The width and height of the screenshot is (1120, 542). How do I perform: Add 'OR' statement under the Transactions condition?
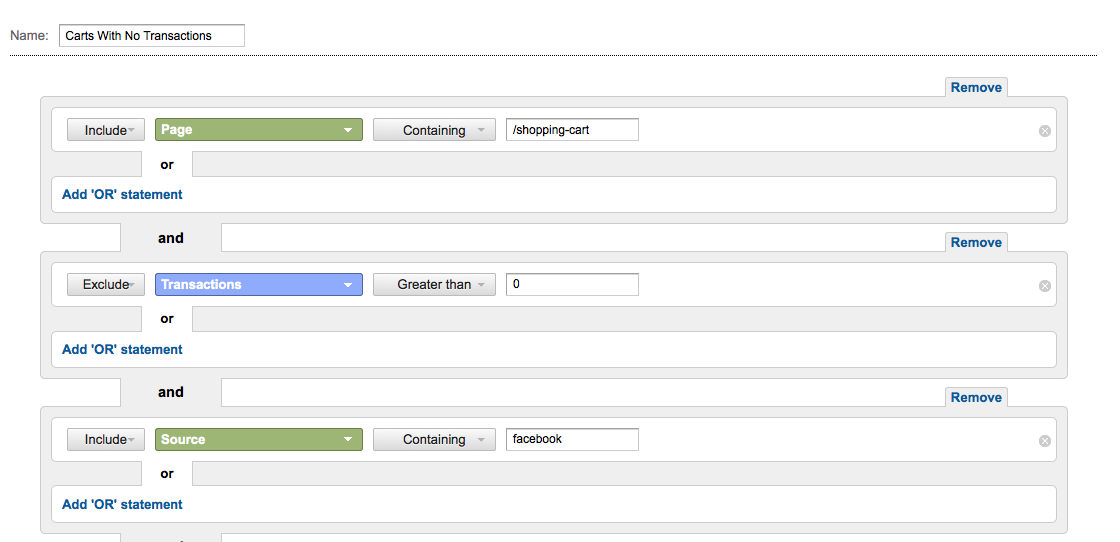point(122,349)
